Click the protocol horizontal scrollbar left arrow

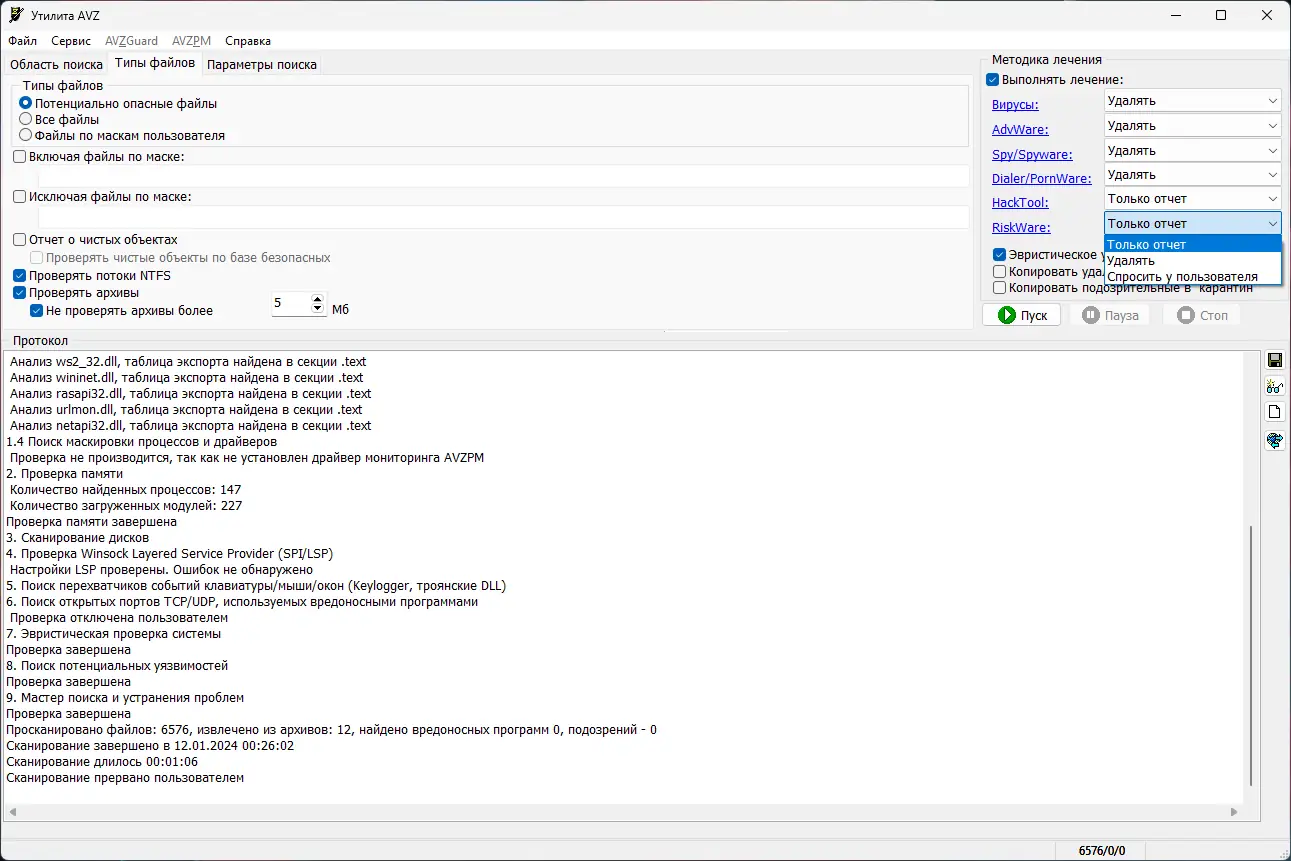click(x=13, y=813)
